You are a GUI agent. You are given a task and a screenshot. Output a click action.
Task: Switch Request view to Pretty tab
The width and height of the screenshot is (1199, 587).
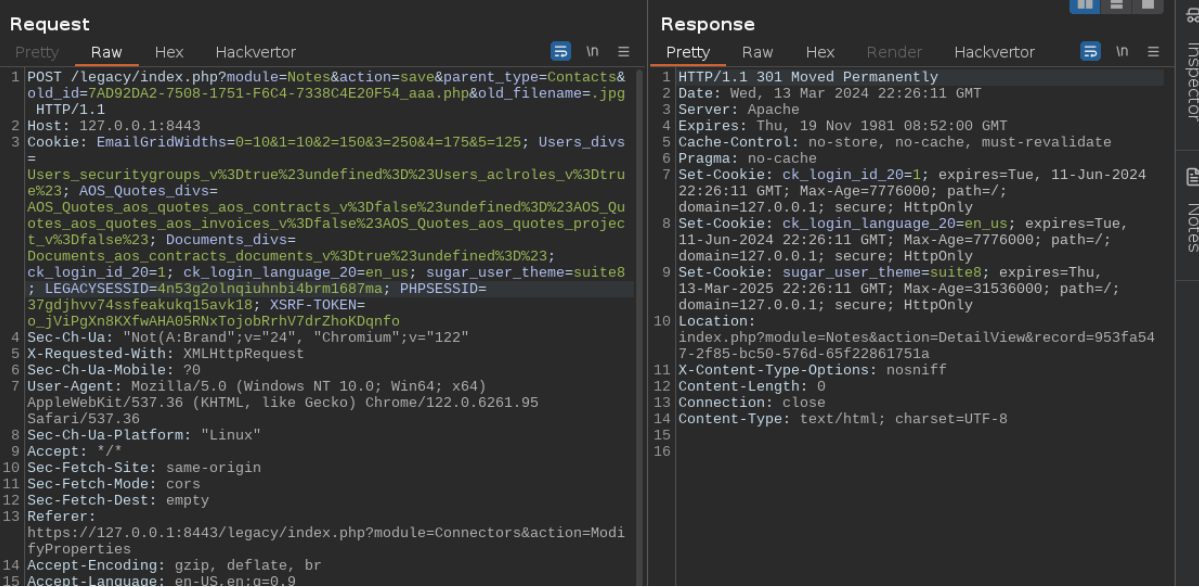(37, 52)
